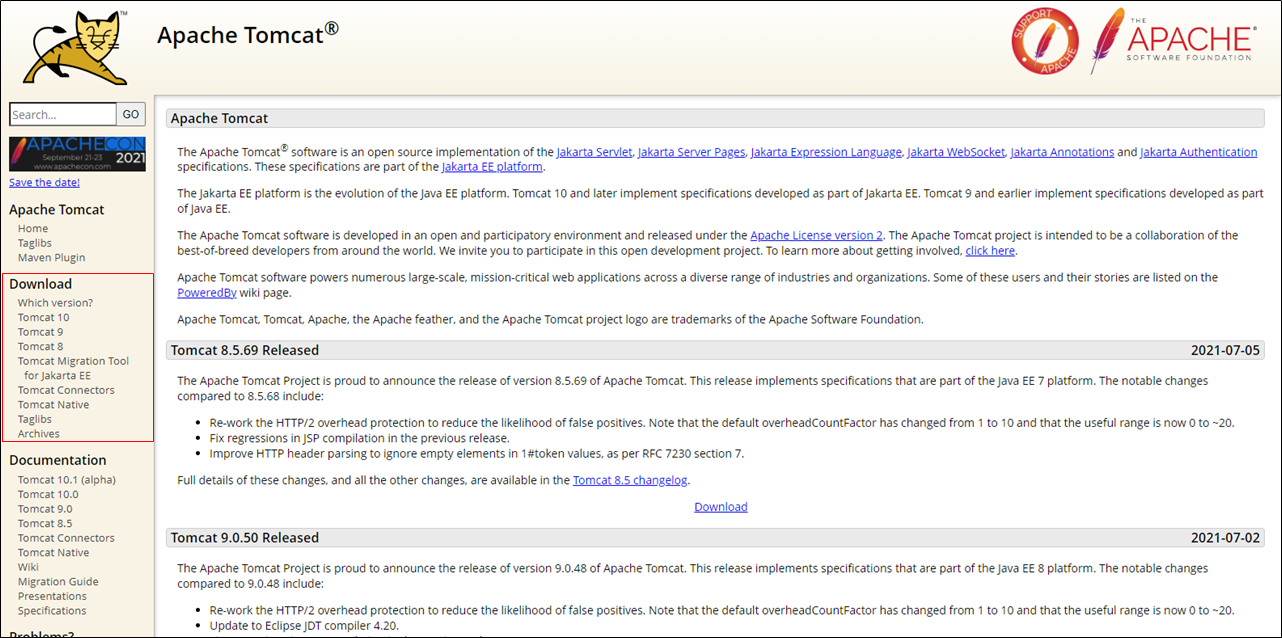Click the Tomcat 9.0.50 Released heading
The height and width of the screenshot is (638, 1282).
245,538
